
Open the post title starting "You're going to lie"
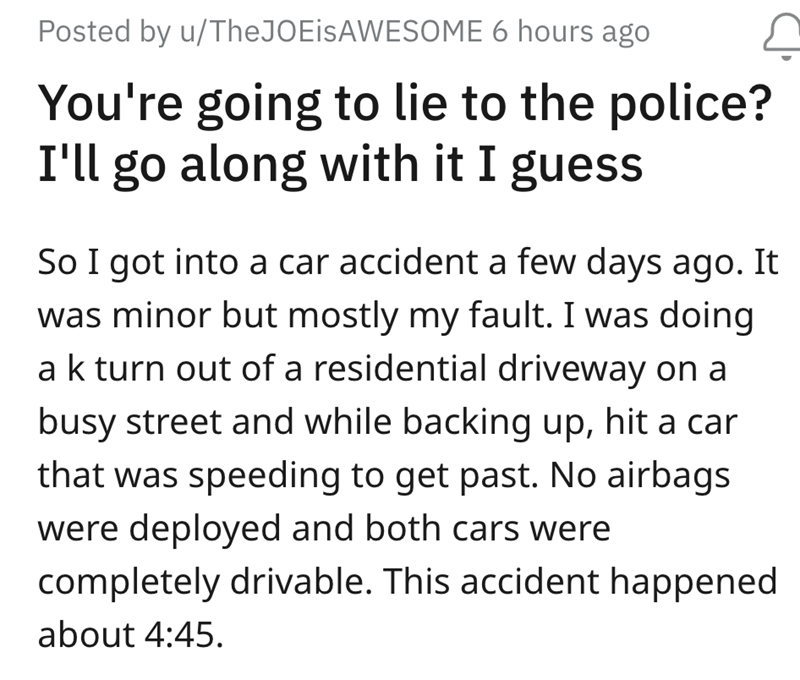pos(400,104)
